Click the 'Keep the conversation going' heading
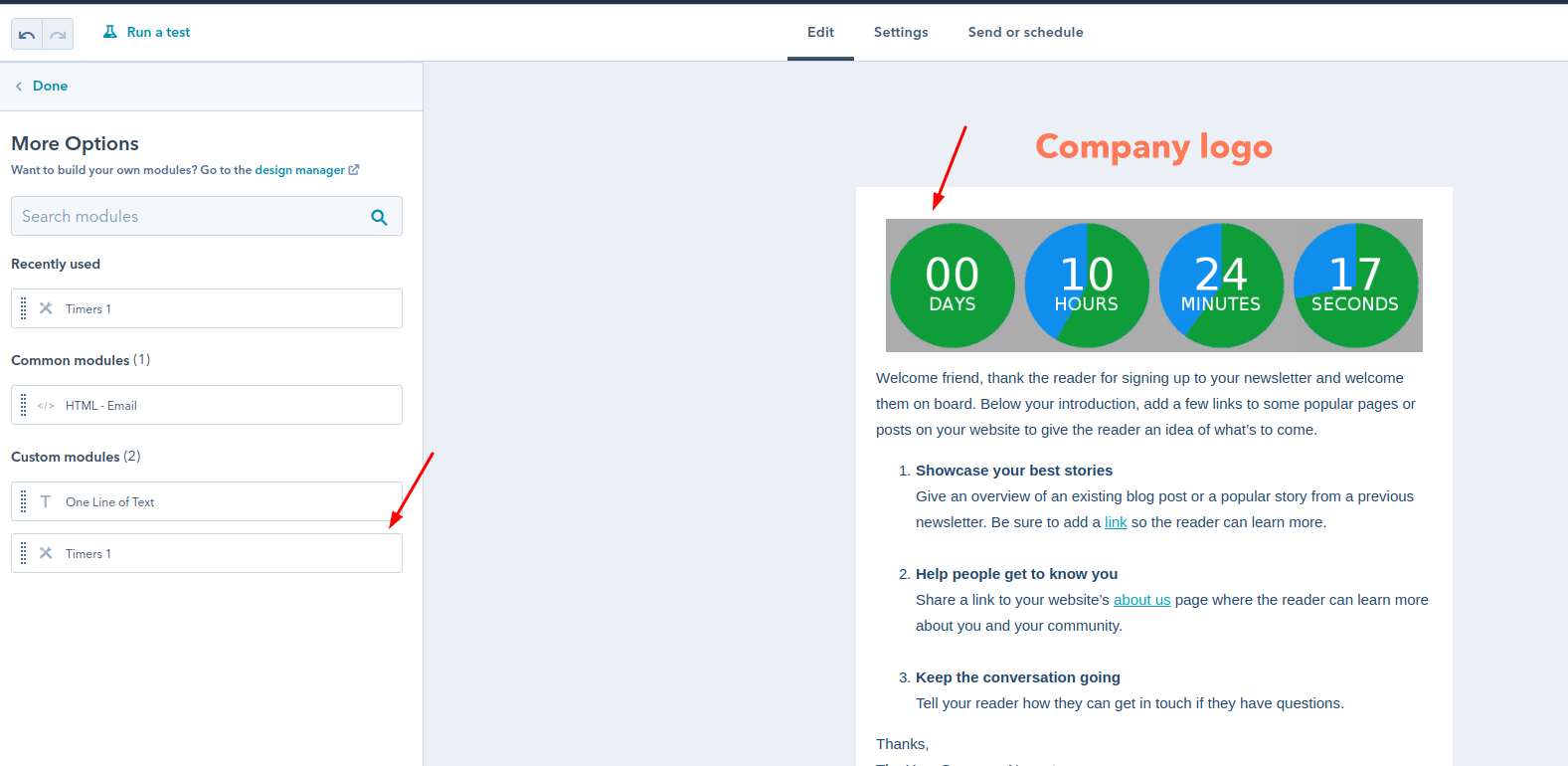 coord(1018,677)
